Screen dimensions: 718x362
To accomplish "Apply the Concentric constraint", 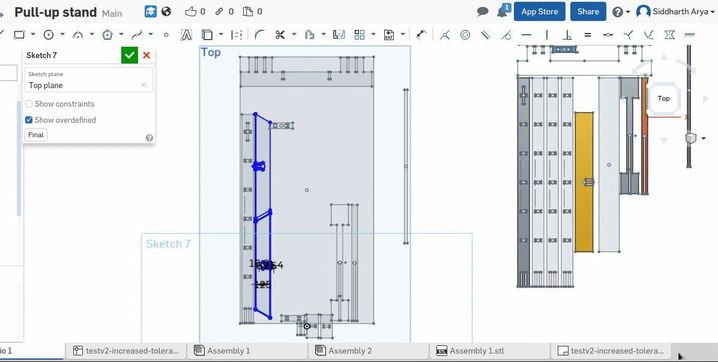I will (465, 35).
